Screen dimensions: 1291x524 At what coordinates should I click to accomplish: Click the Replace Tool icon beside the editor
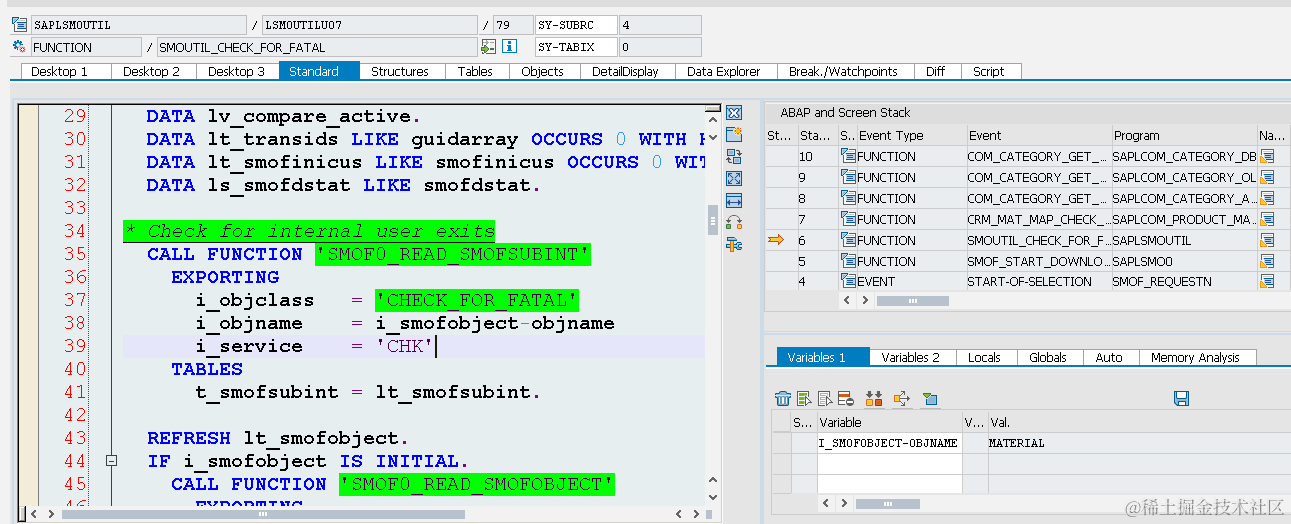[733, 156]
